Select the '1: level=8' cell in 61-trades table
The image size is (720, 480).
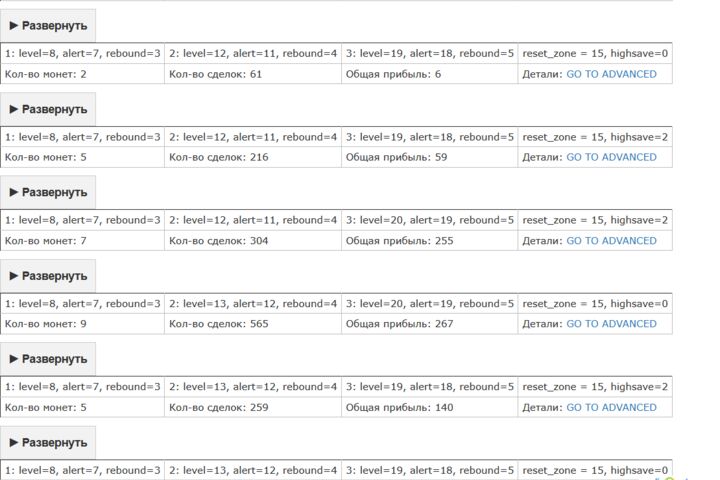point(83,53)
